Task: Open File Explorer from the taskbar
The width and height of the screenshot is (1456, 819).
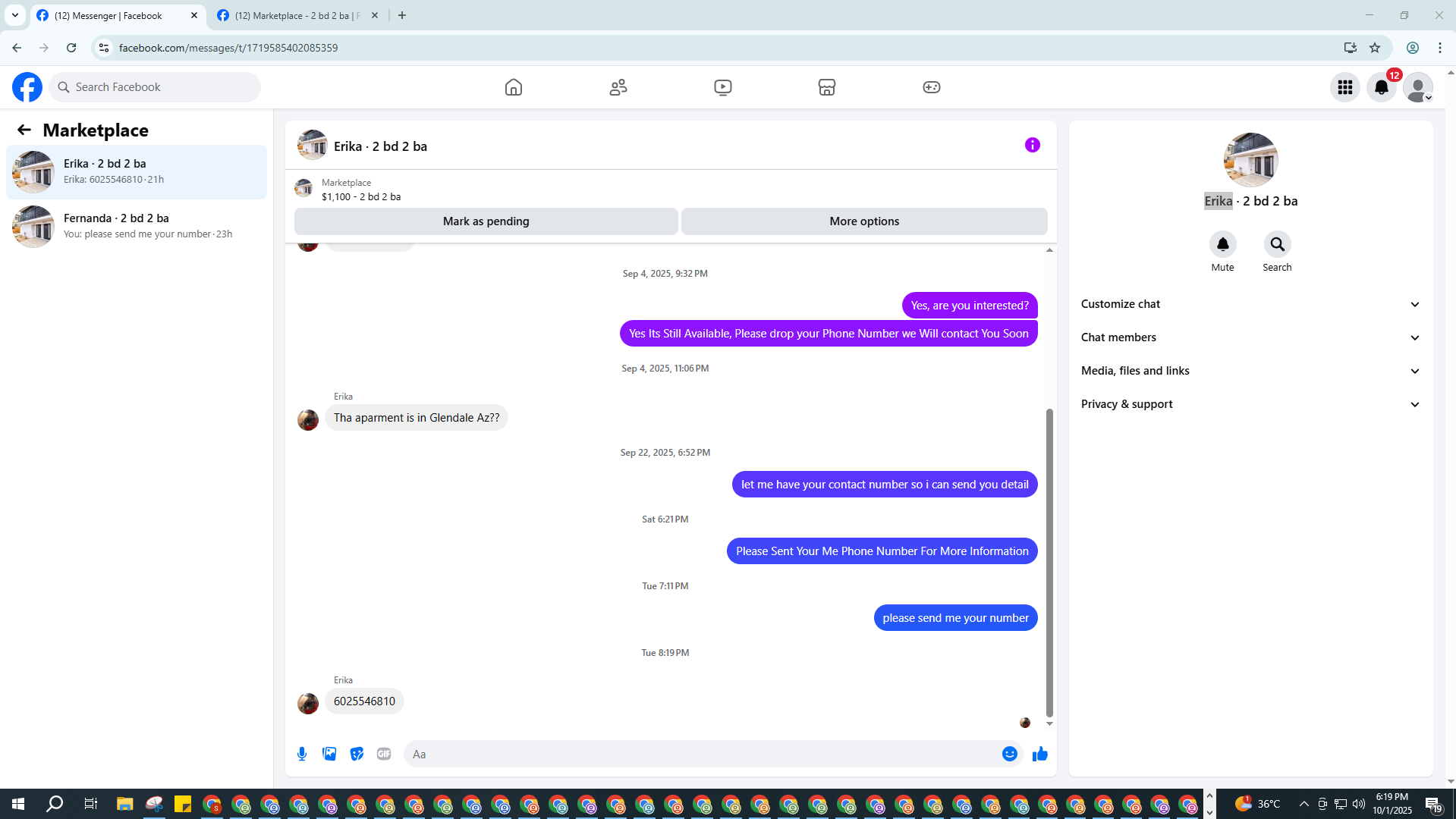Action: coord(124,804)
